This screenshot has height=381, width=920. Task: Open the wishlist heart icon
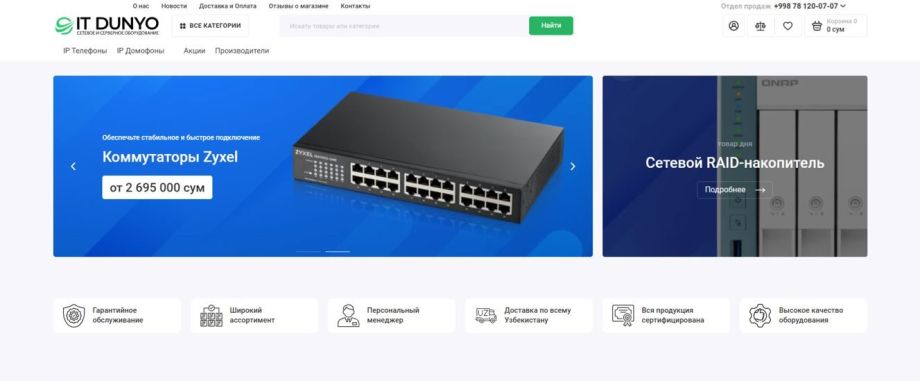pos(788,26)
